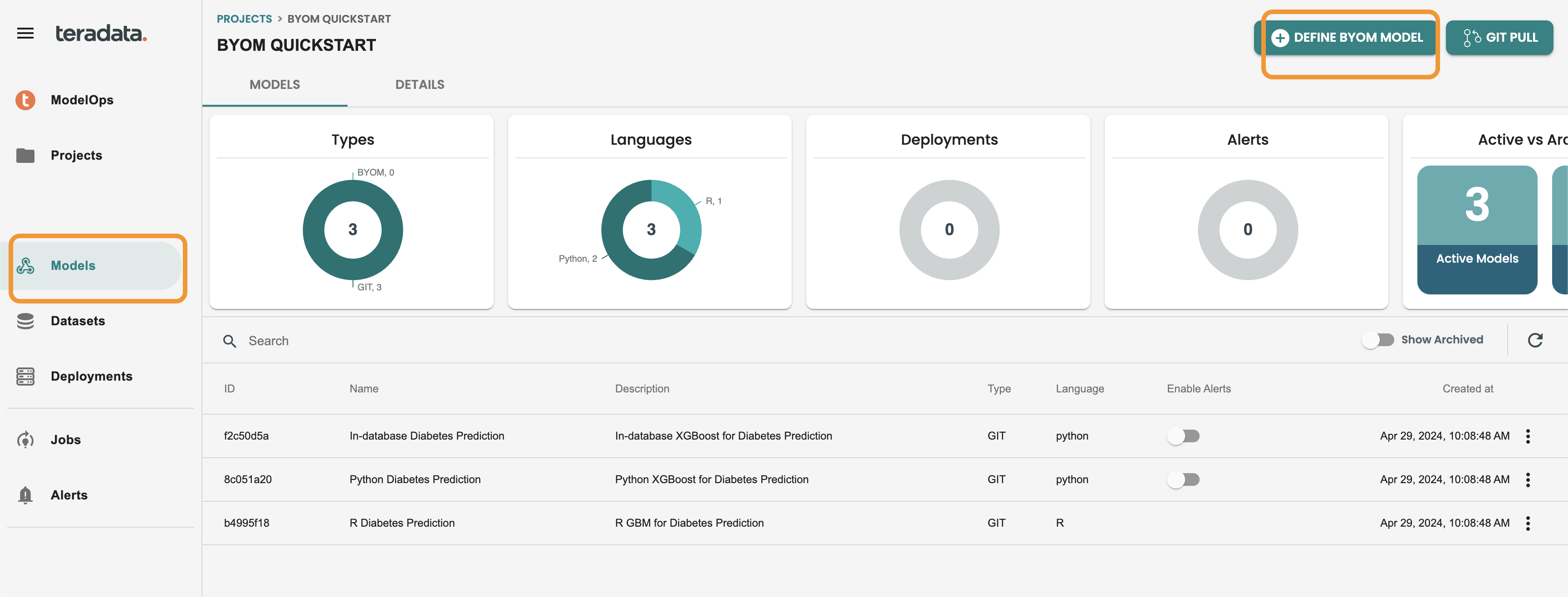Viewport: 1568px width, 597px height.
Task: Click the search magnifier icon
Action: coord(230,341)
